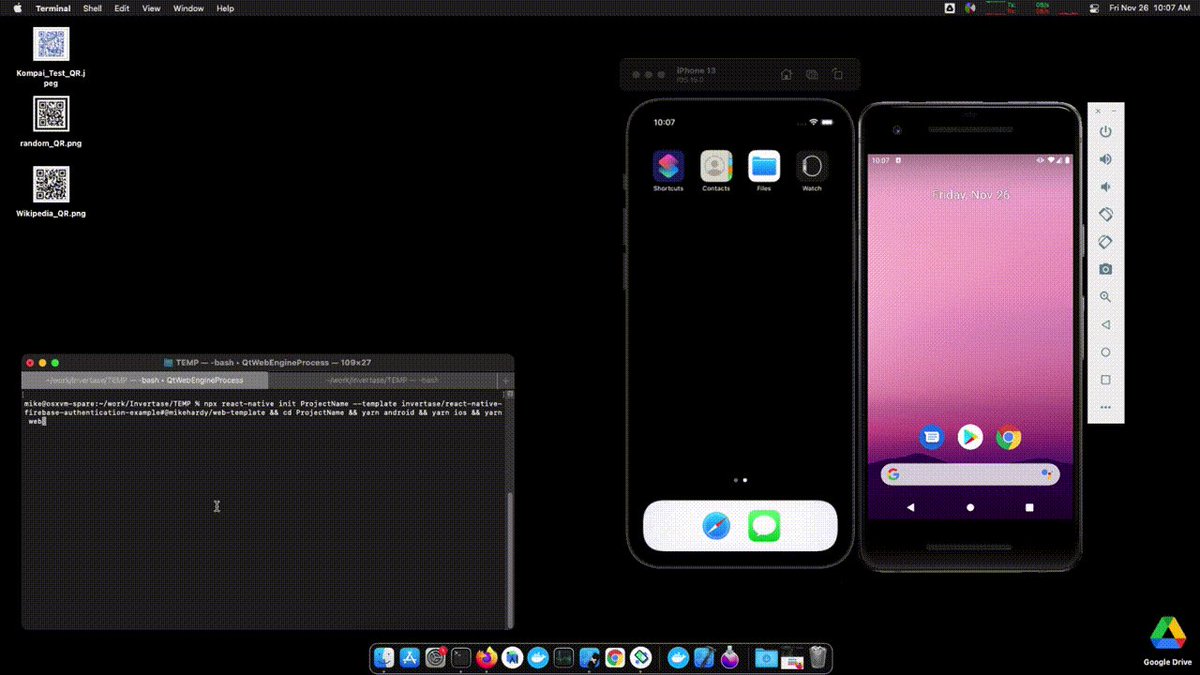
Task: Switch to the second terminal tab labeled bash
Action: 383,380
